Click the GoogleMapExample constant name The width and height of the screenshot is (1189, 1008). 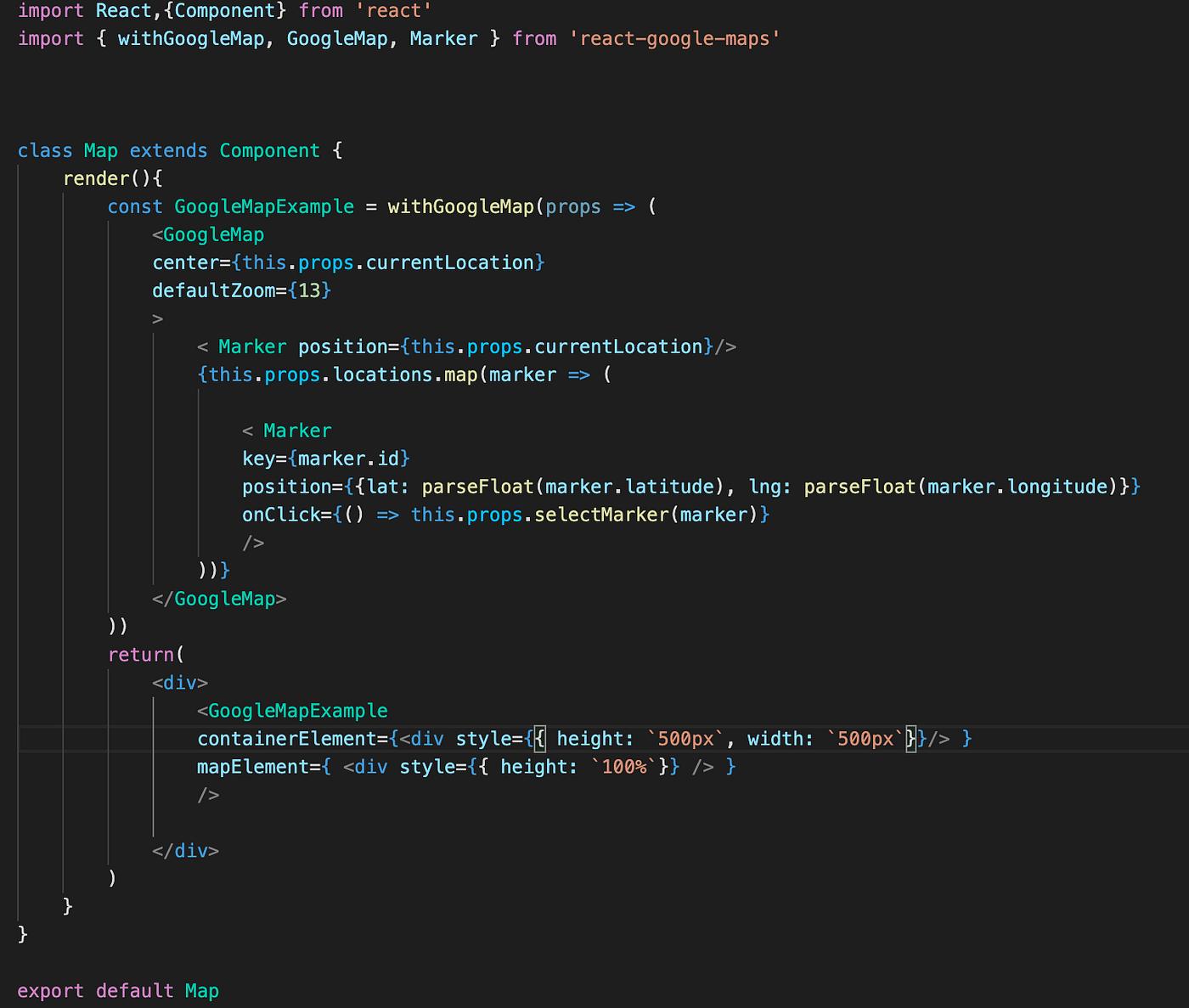tap(264, 207)
